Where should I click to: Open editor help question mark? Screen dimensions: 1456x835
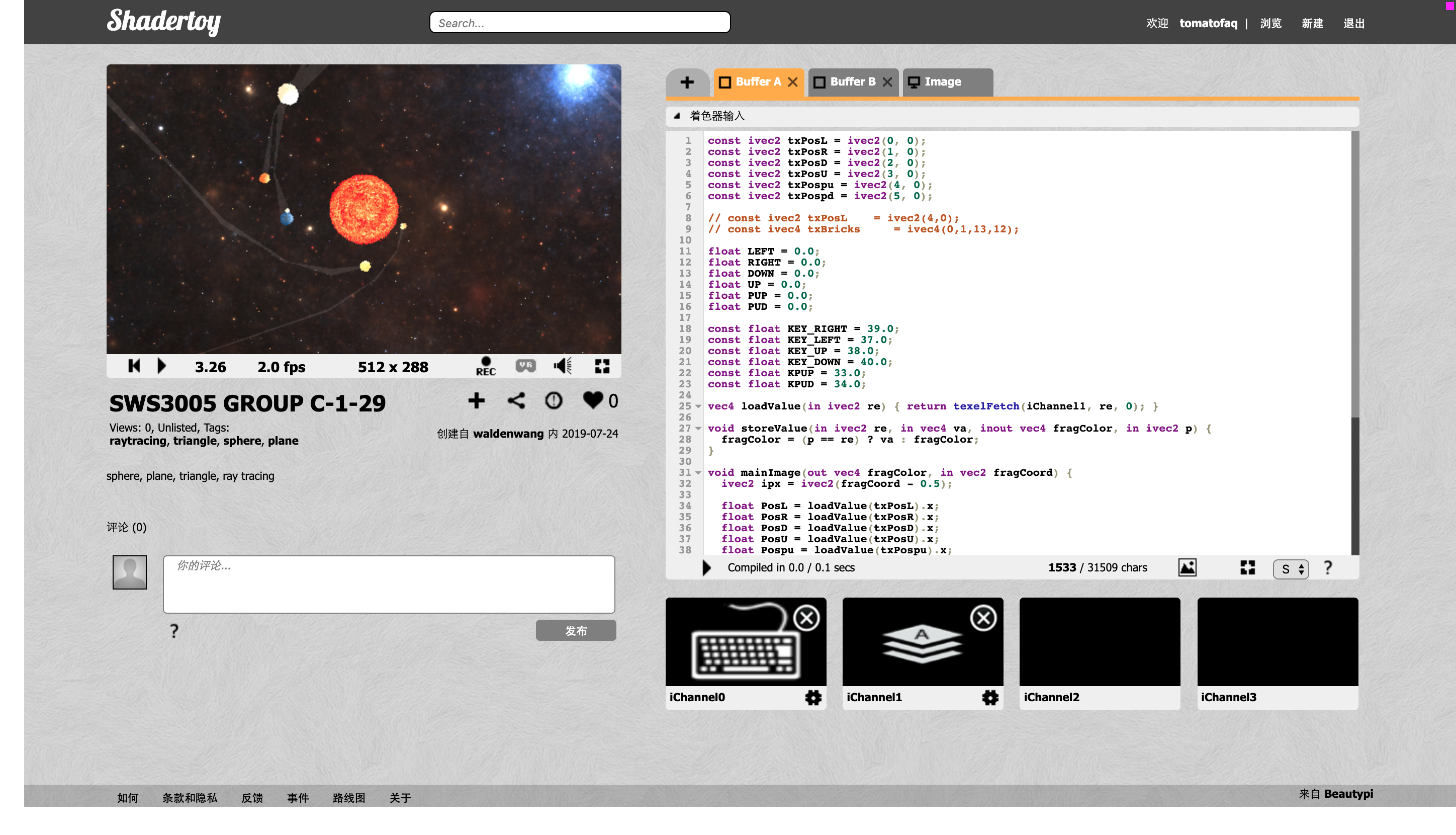tap(1328, 568)
